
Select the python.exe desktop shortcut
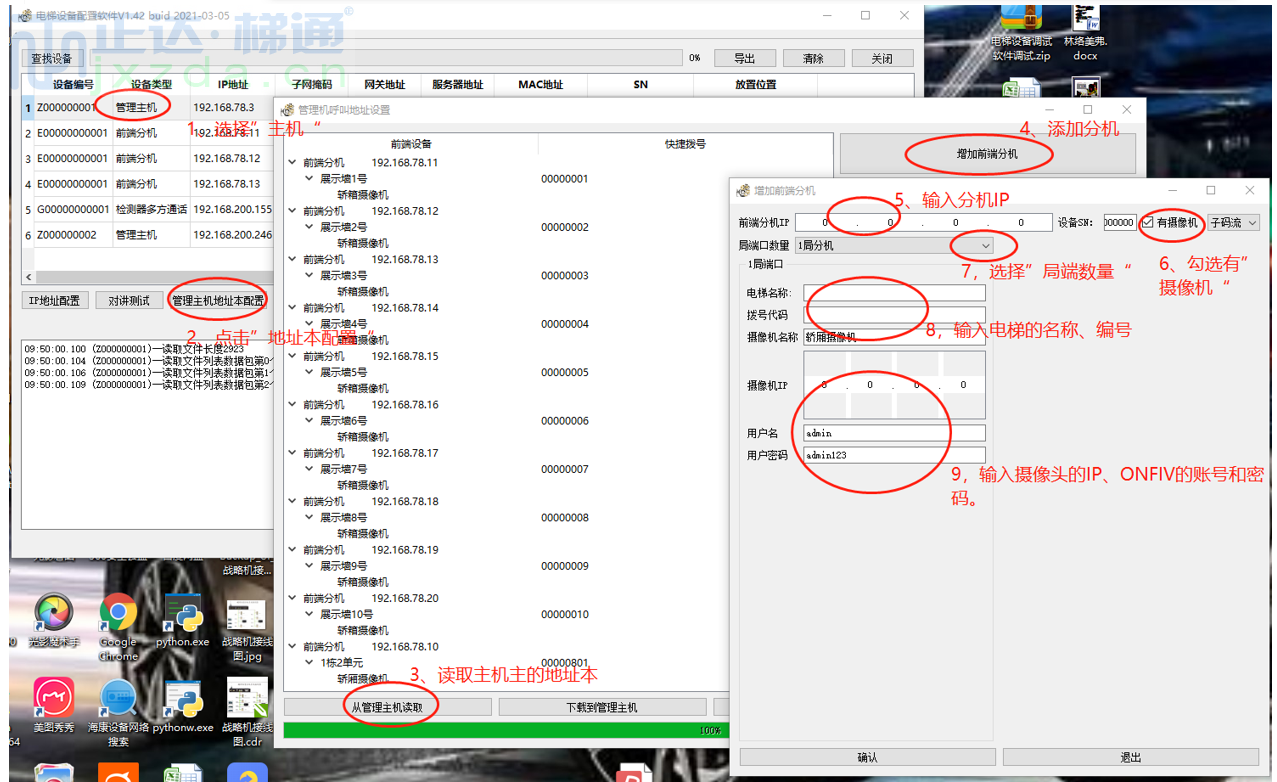coord(184,615)
